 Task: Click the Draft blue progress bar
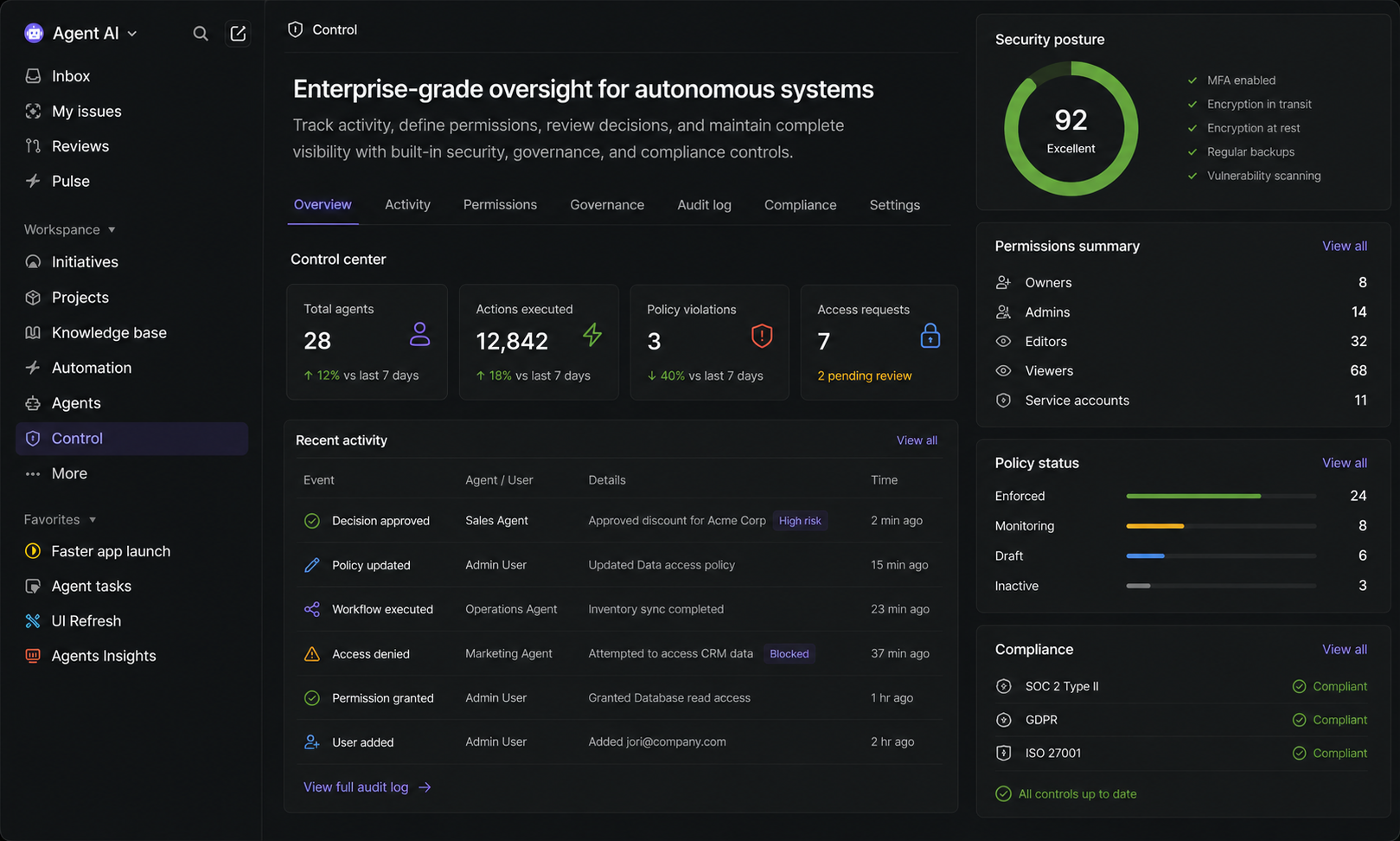(1146, 555)
